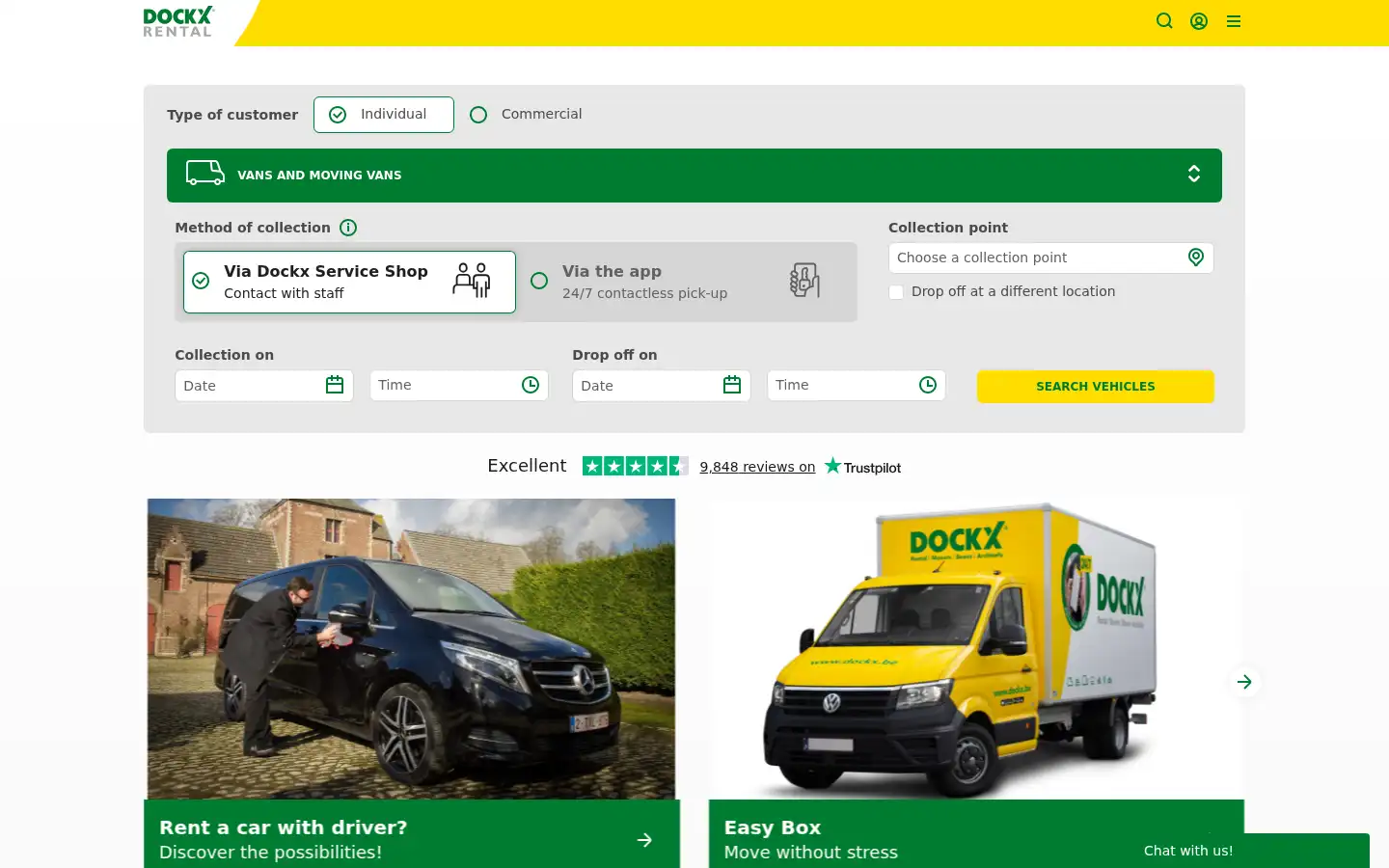Open the Chat with us widget

tap(1188, 851)
